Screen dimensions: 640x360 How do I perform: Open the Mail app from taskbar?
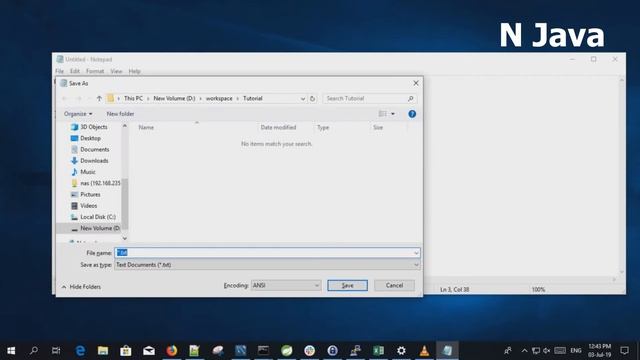[x=149, y=351]
